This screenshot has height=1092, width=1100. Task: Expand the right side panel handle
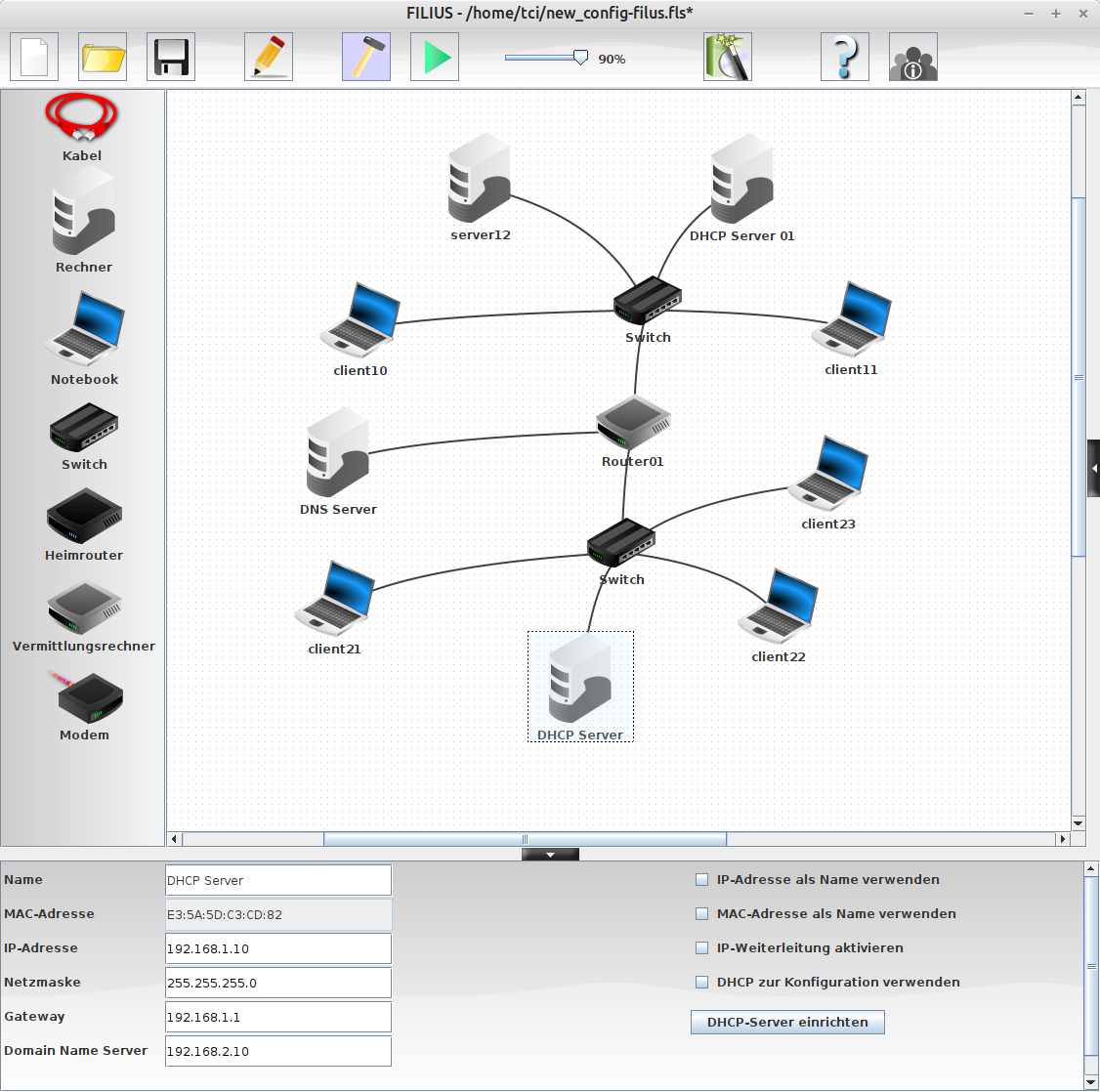click(1093, 469)
